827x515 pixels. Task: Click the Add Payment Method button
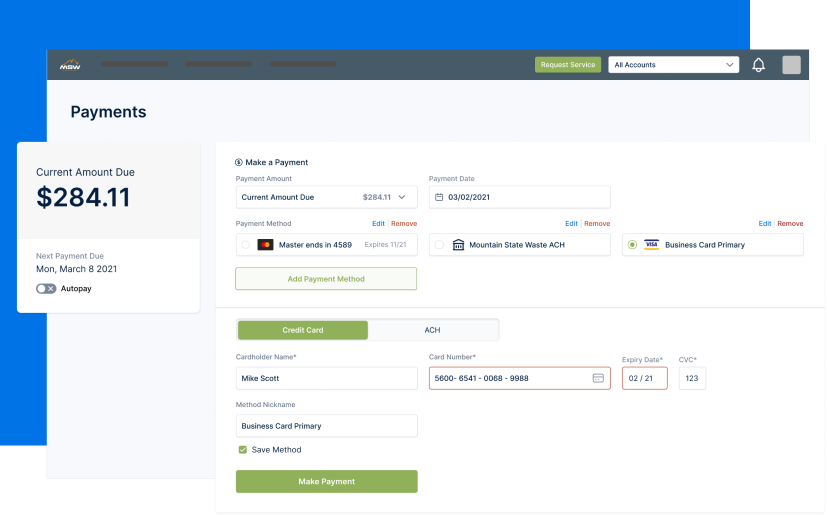click(326, 279)
